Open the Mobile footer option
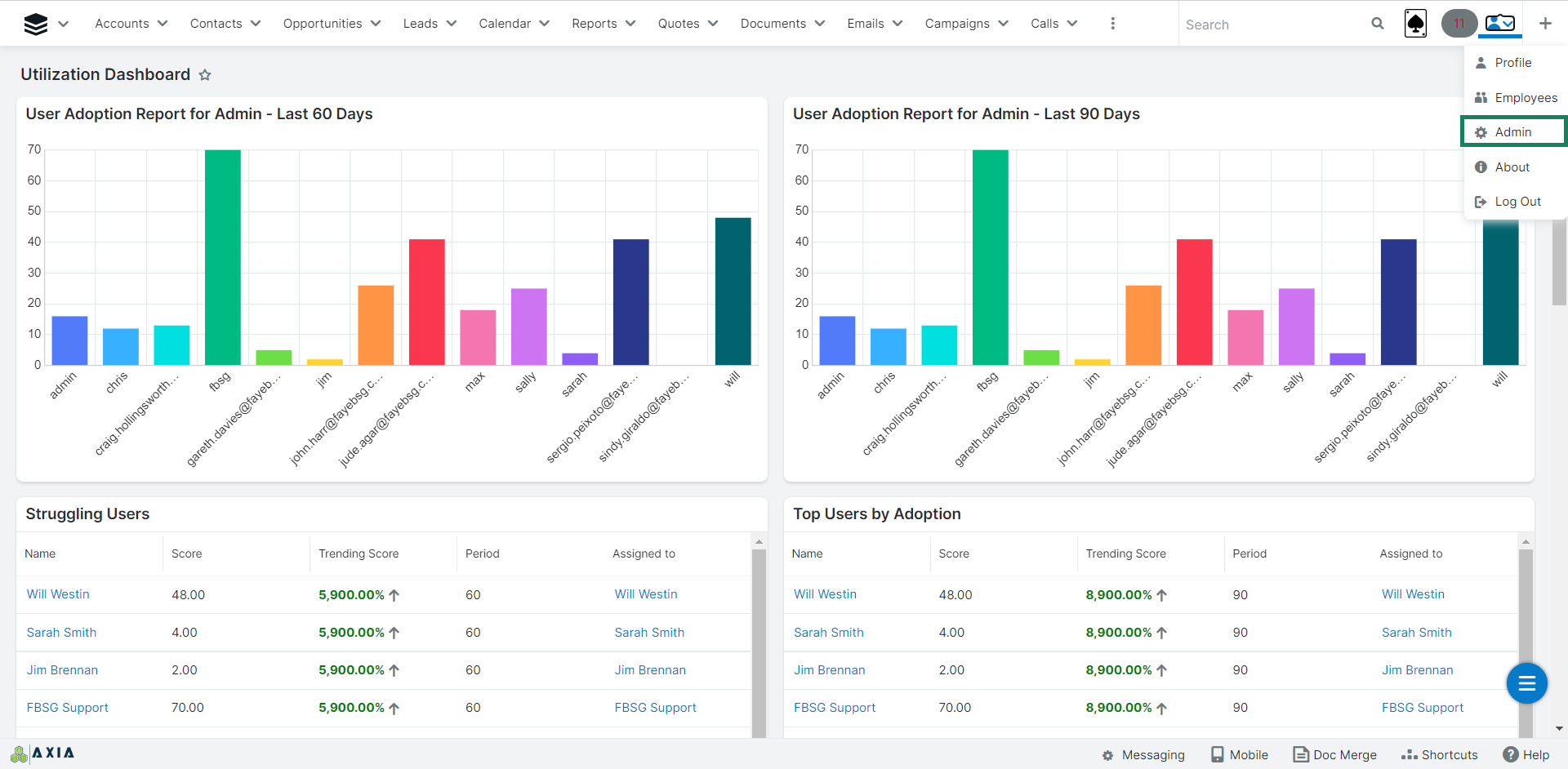Screen dimensions: 1568x769 coord(1240,754)
